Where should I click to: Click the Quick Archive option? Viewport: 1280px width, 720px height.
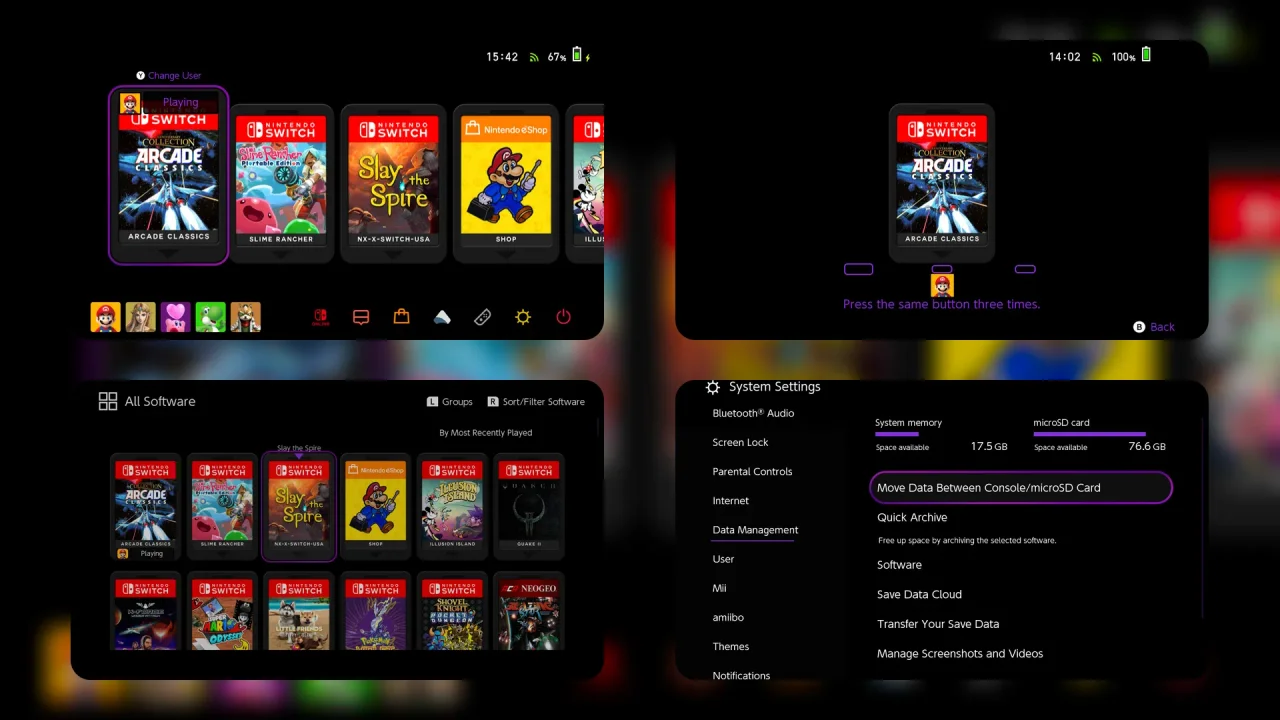[x=912, y=517]
